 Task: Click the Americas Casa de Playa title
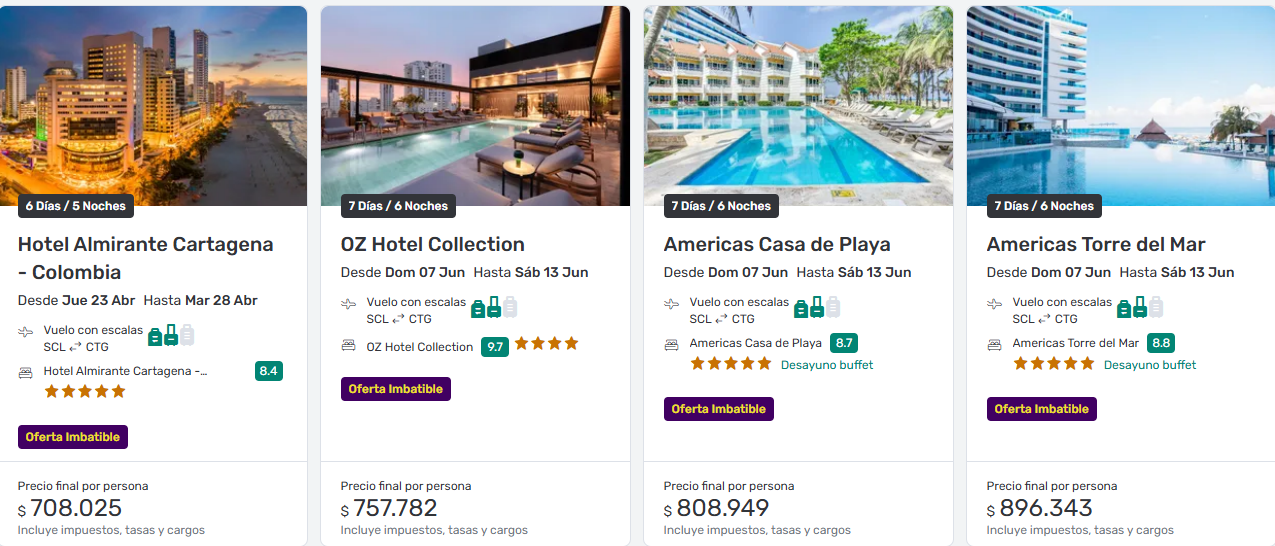pyautogui.click(x=777, y=244)
